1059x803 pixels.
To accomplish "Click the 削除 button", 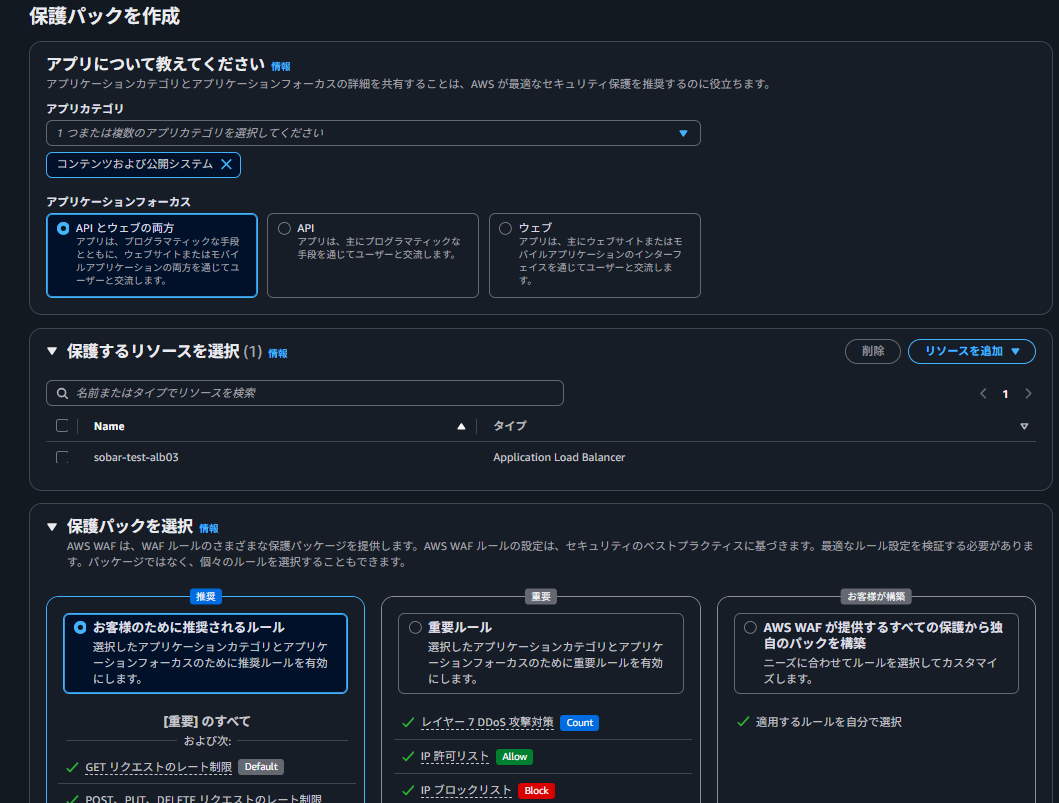I will 872,351.
